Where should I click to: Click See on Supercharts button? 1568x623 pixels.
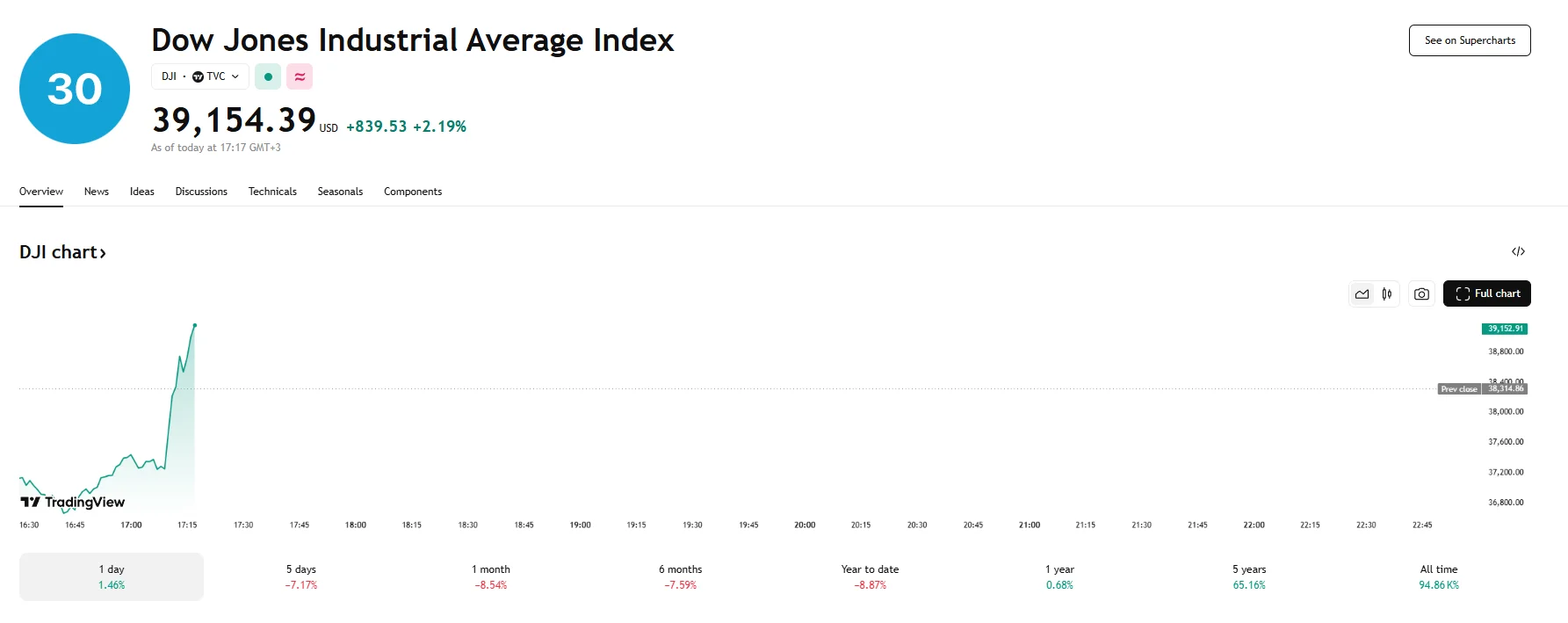tap(1470, 40)
